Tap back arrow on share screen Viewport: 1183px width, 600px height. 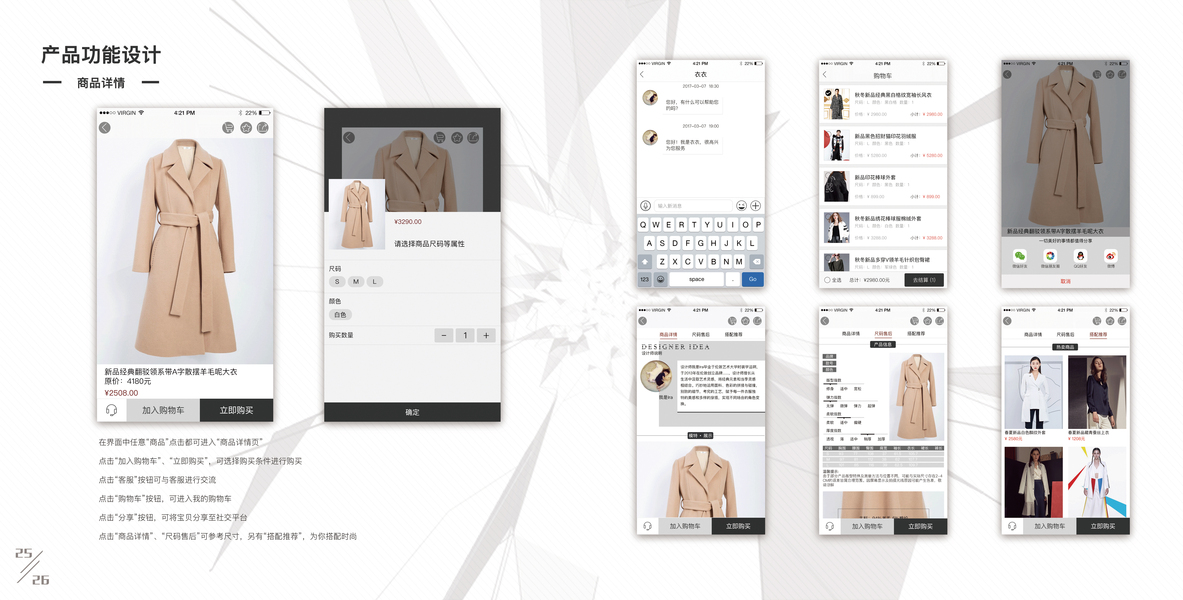[x=1007, y=75]
